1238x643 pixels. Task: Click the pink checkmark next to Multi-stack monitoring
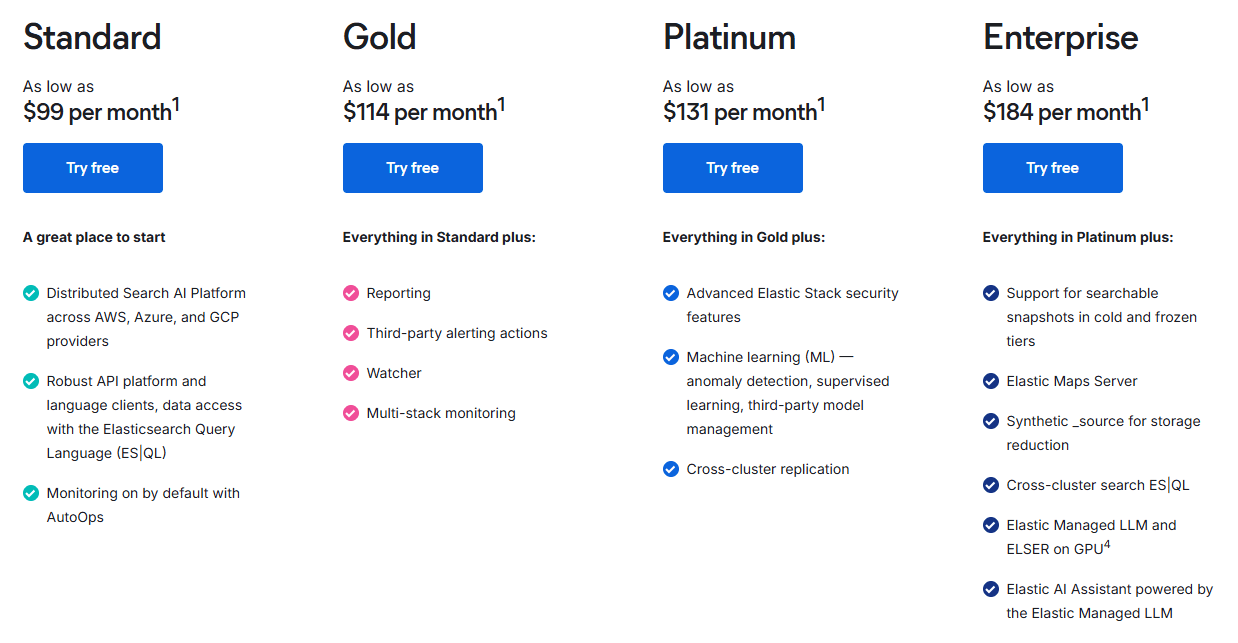tap(351, 413)
